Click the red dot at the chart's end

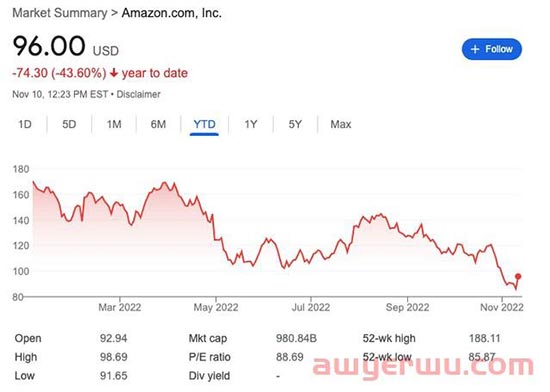[518, 277]
